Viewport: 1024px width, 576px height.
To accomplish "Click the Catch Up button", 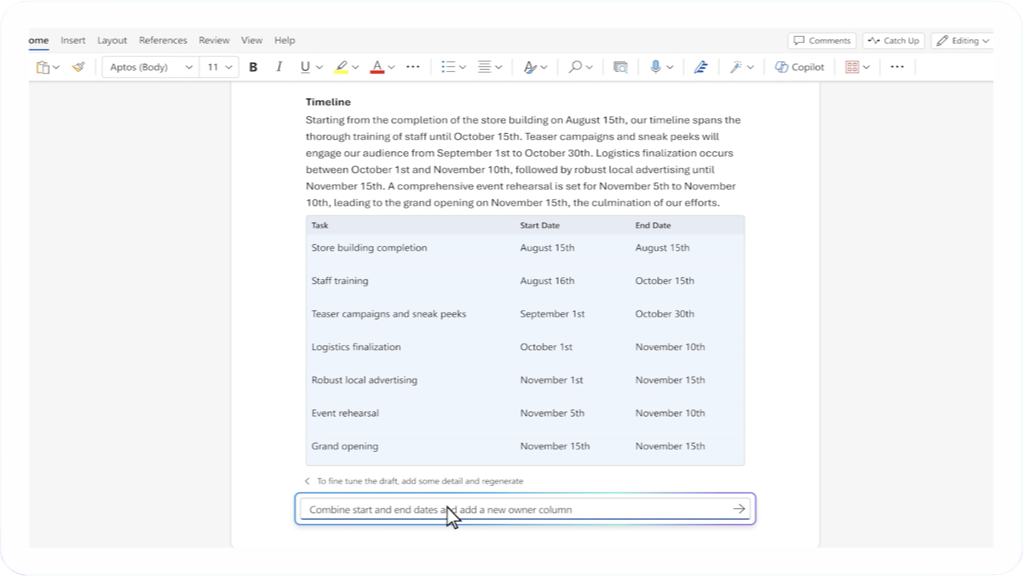I will tap(893, 40).
